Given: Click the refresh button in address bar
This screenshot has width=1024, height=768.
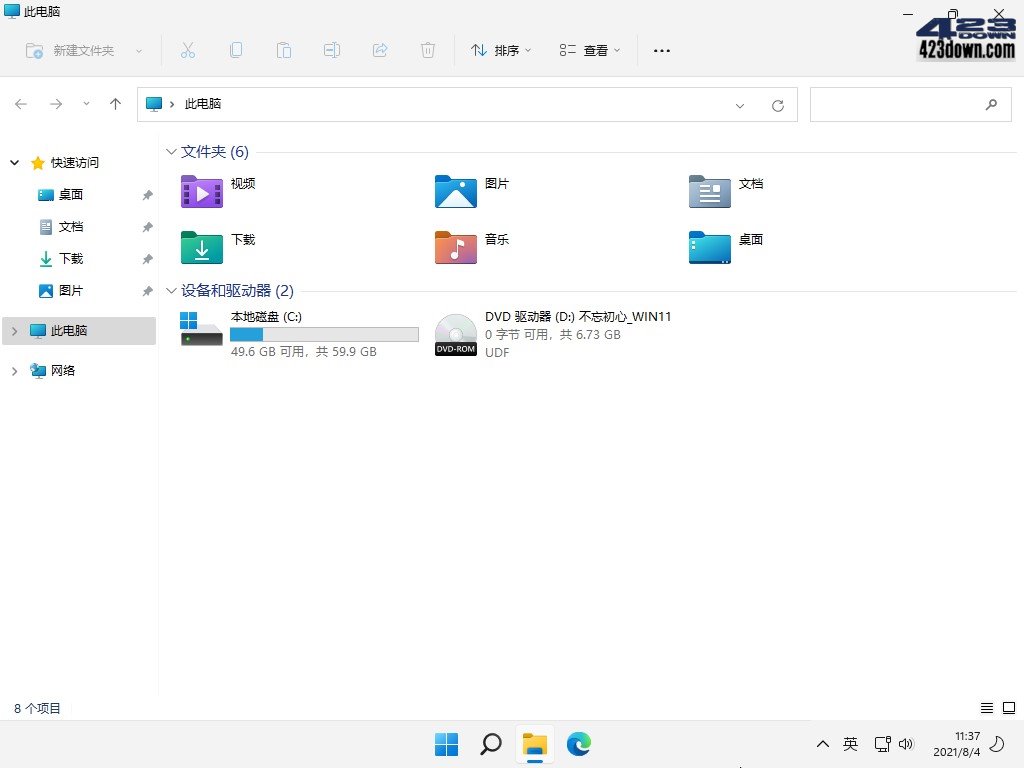Looking at the screenshot, I should 778,105.
